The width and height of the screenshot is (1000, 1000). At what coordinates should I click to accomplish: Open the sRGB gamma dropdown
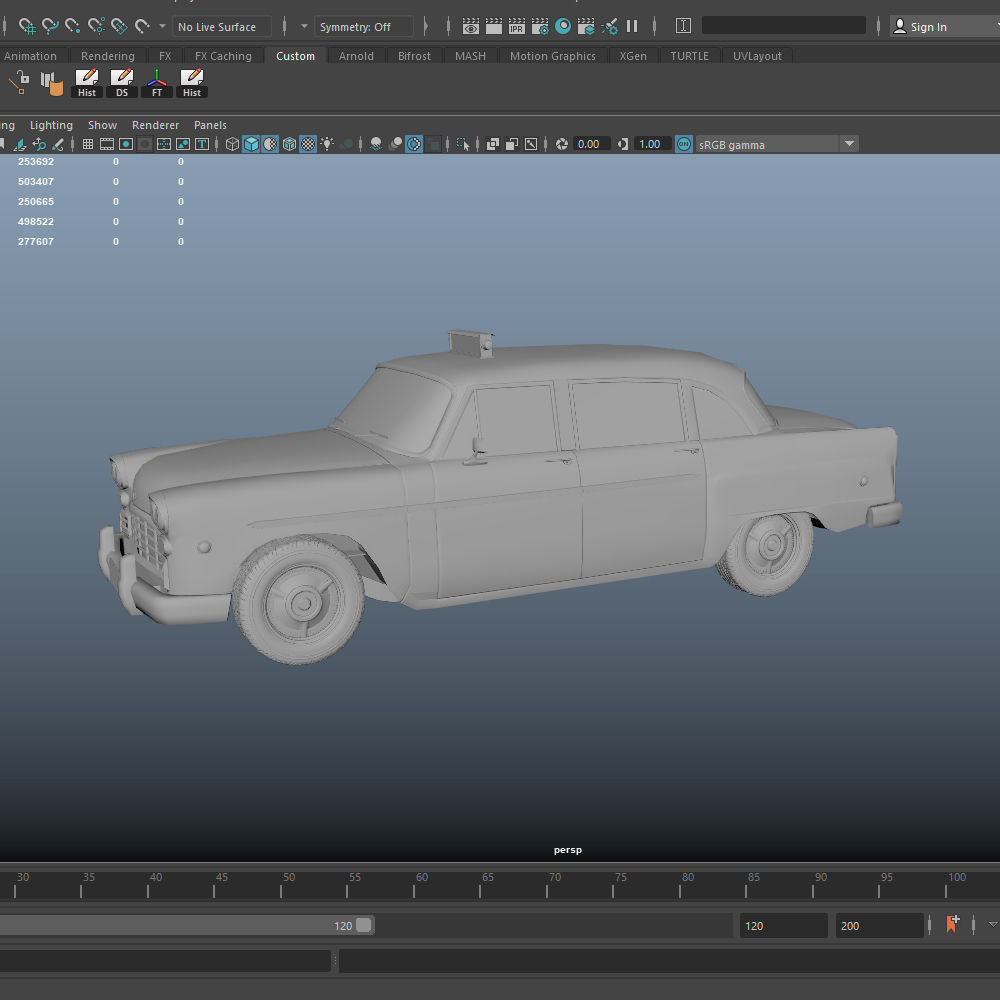coord(776,144)
